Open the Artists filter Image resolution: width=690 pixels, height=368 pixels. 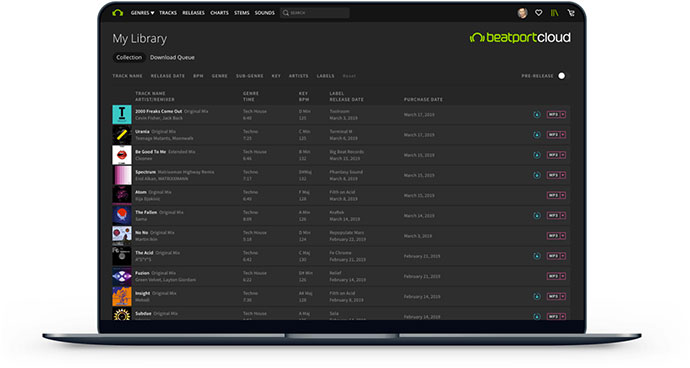(x=298, y=76)
